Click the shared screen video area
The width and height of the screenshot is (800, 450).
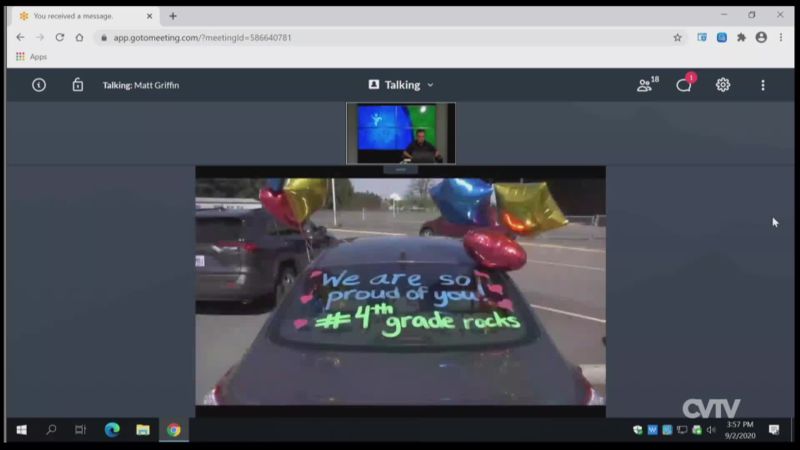click(400, 290)
